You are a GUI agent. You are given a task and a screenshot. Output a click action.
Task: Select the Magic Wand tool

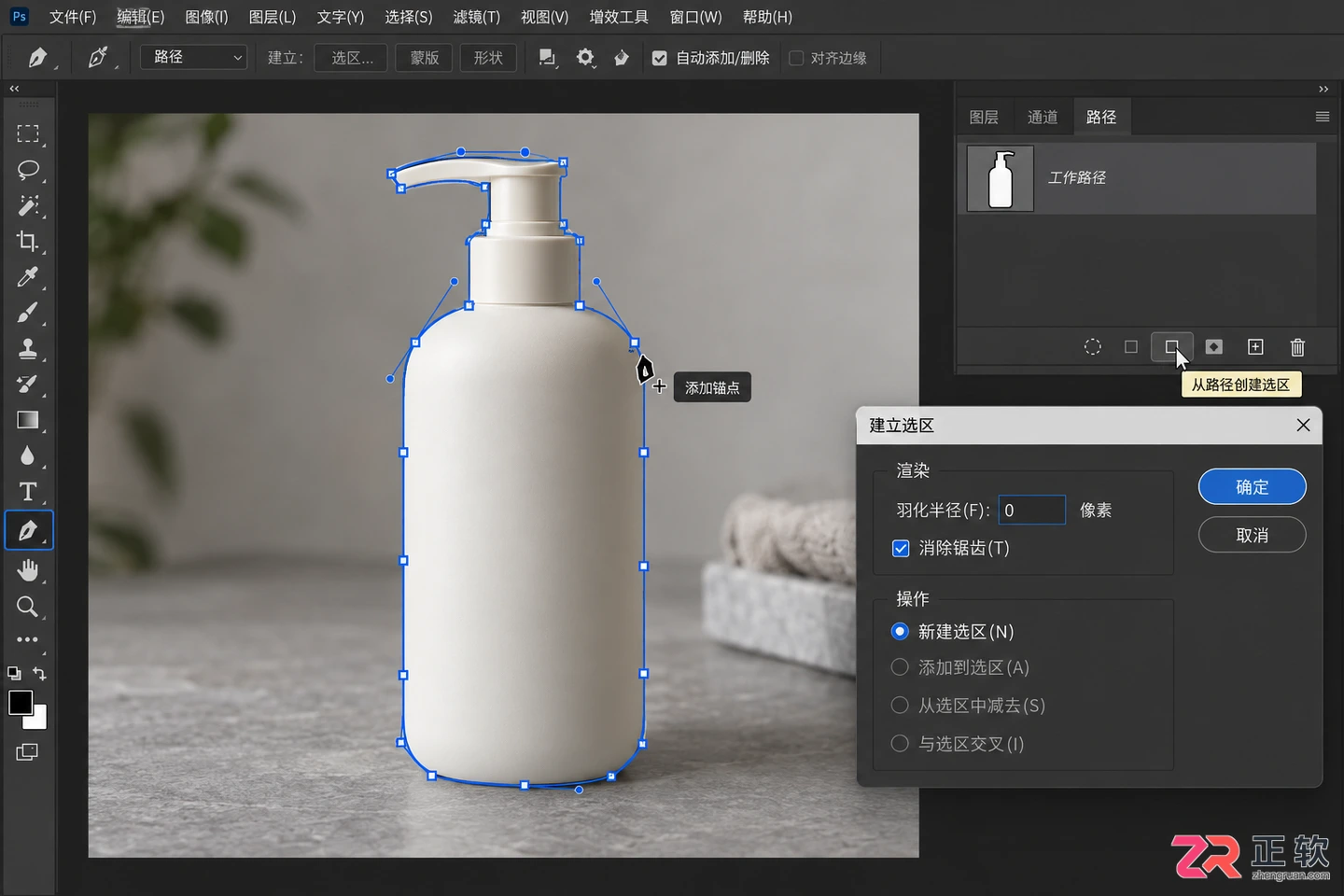click(x=28, y=205)
